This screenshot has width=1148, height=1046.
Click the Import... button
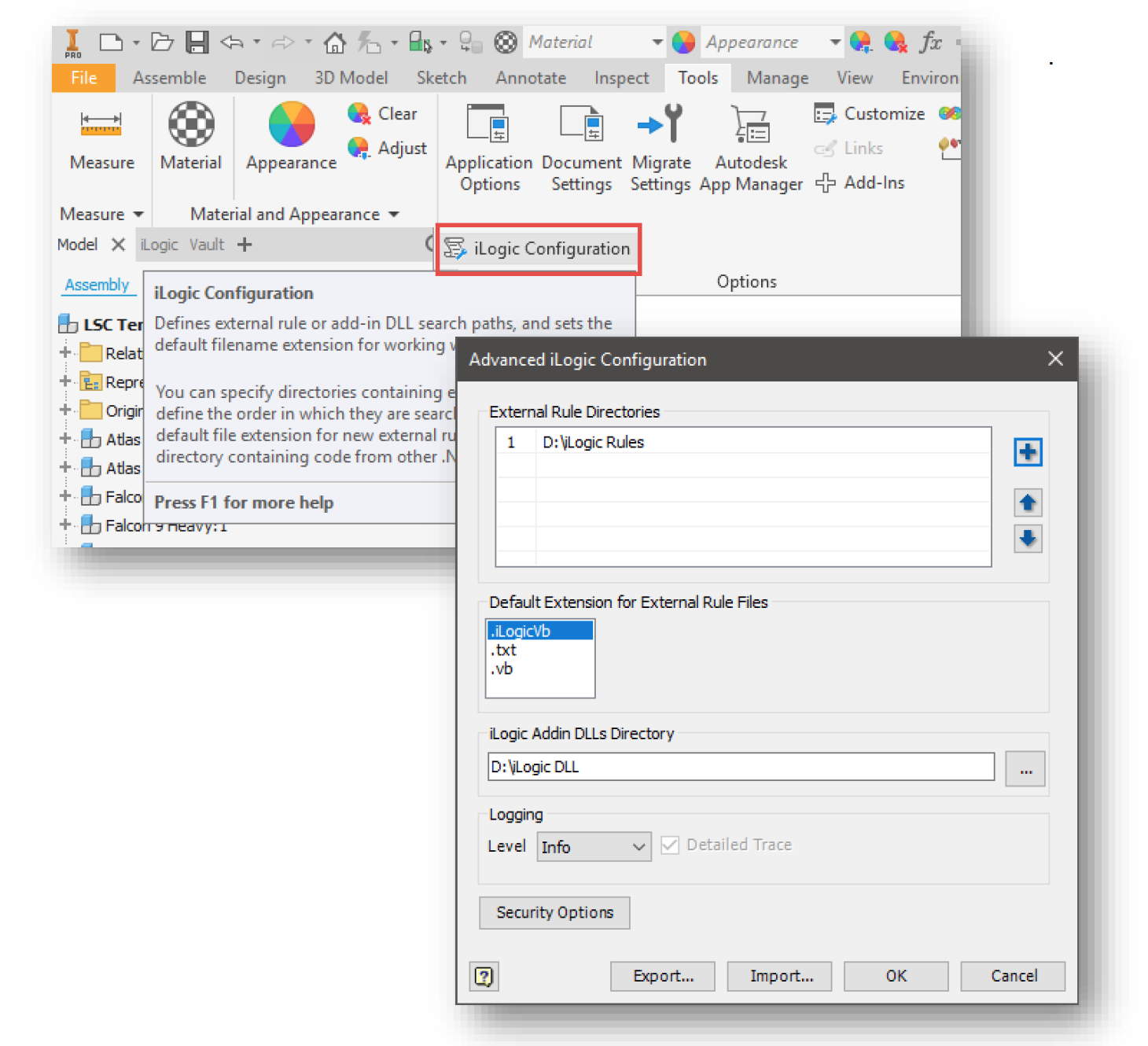pyautogui.click(x=779, y=976)
